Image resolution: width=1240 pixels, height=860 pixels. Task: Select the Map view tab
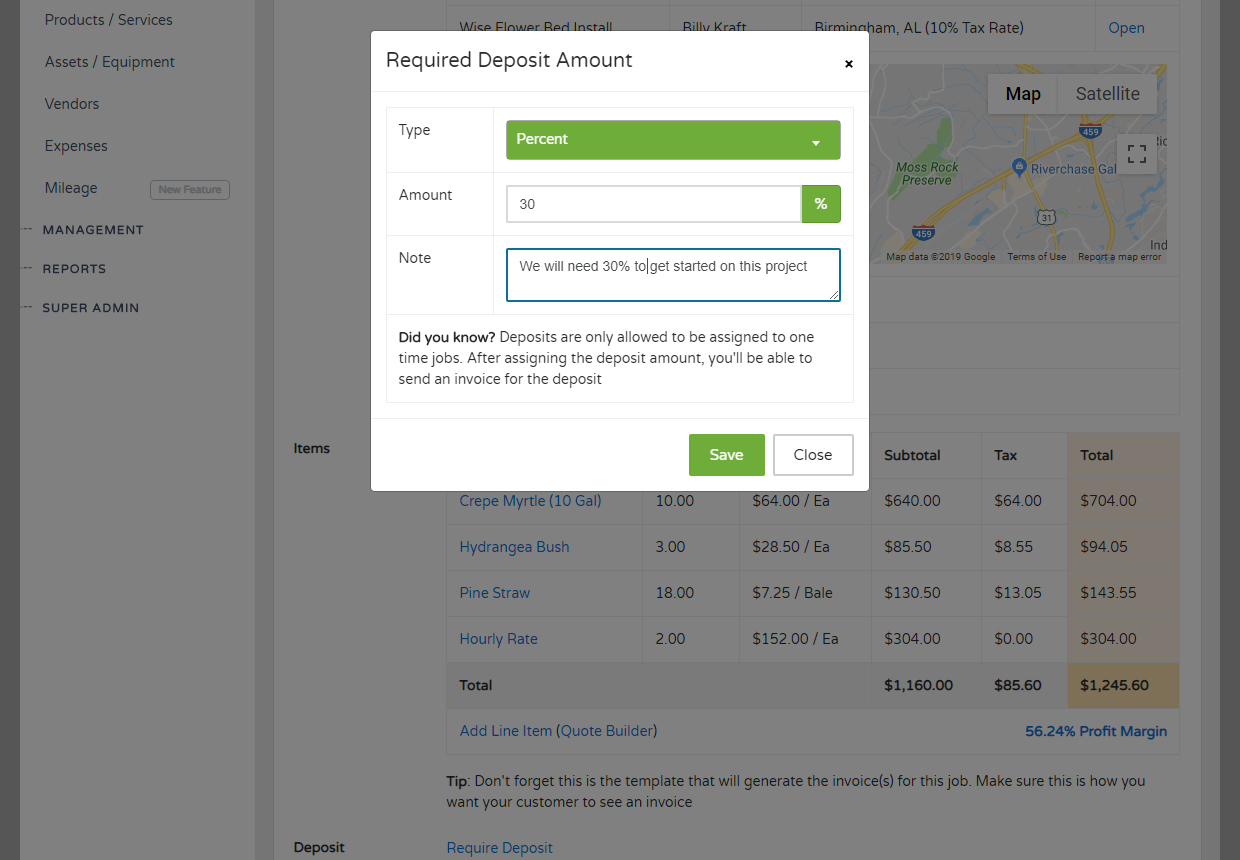[x=1022, y=93]
